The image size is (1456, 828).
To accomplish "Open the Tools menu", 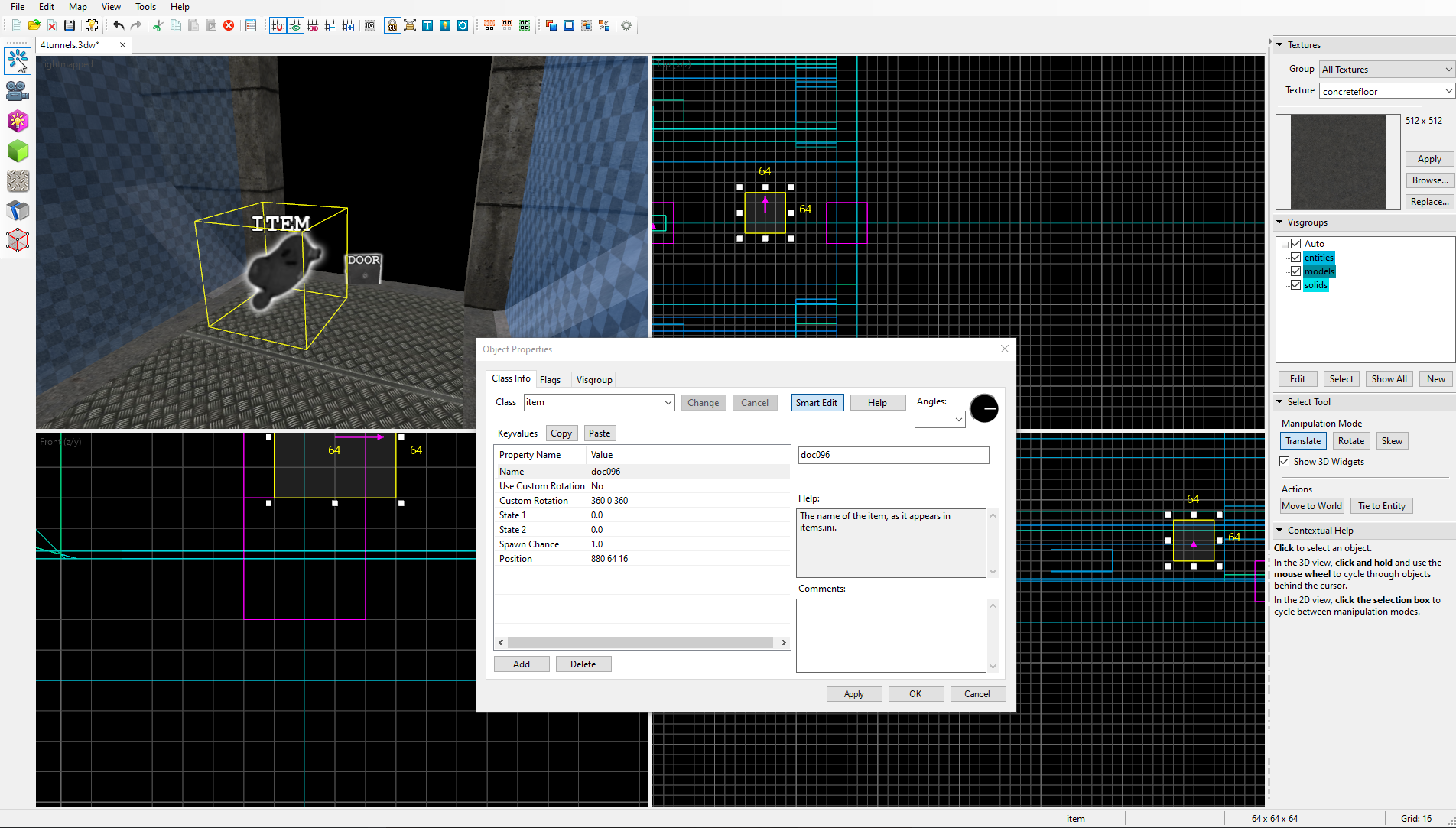I will 145,7.
